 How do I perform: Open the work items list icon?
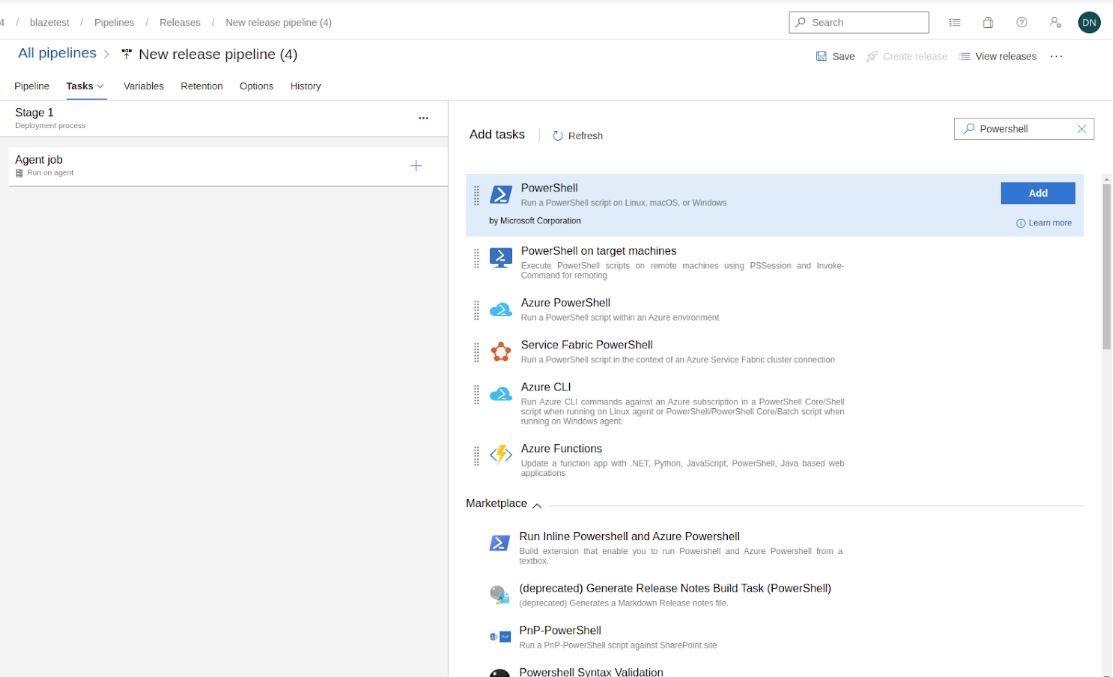tap(955, 22)
